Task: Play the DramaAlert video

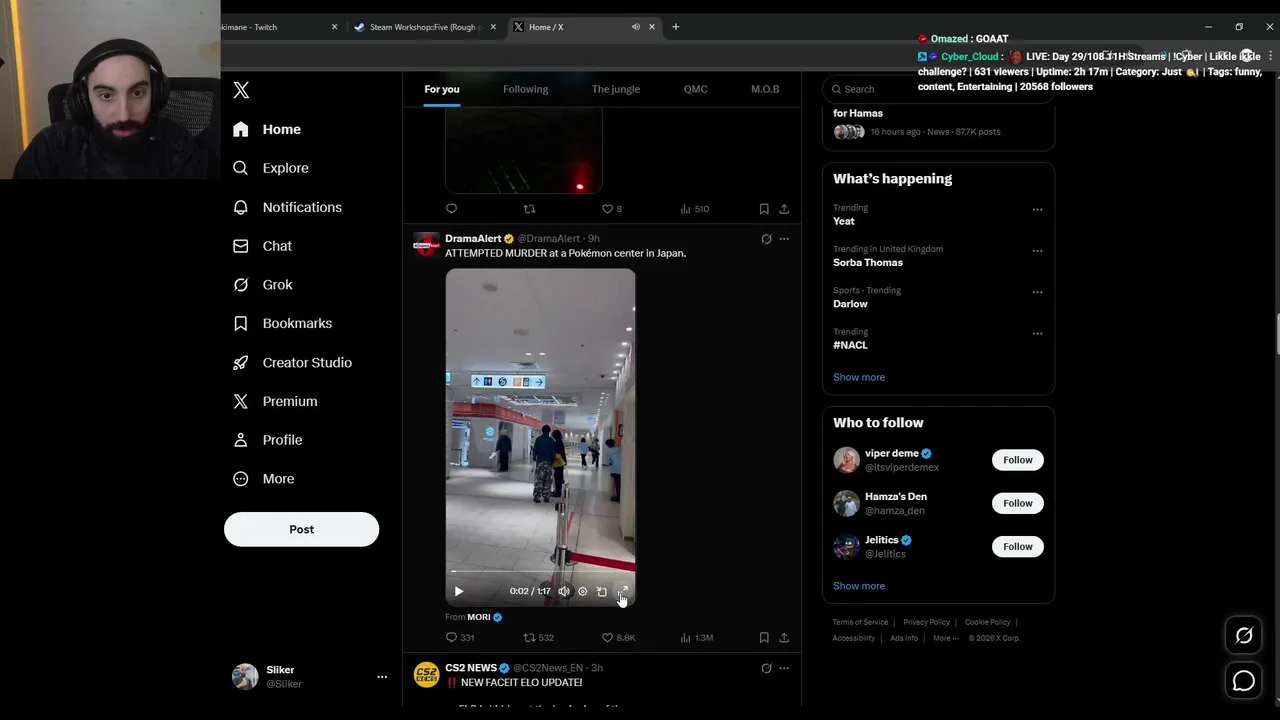Action: 459,591
